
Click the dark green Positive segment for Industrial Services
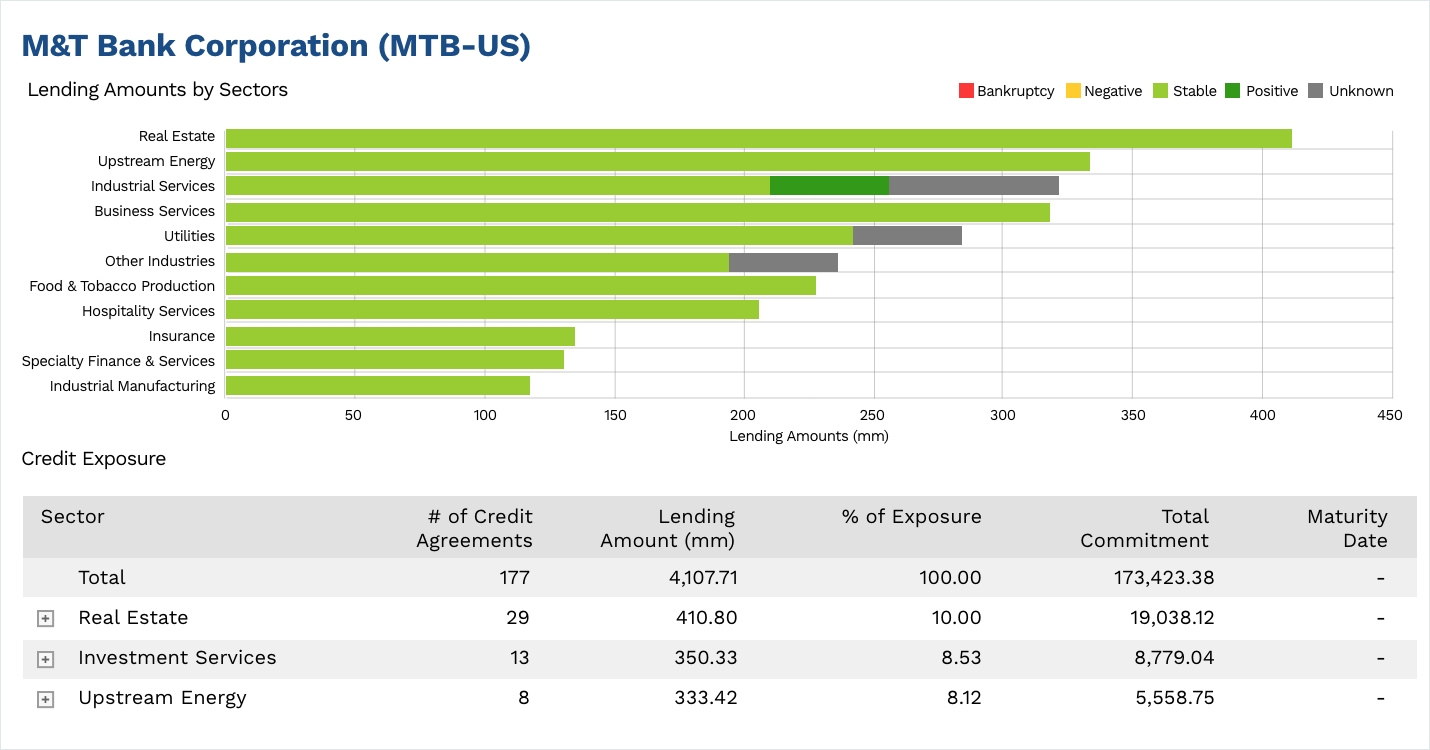(x=828, y=185)
